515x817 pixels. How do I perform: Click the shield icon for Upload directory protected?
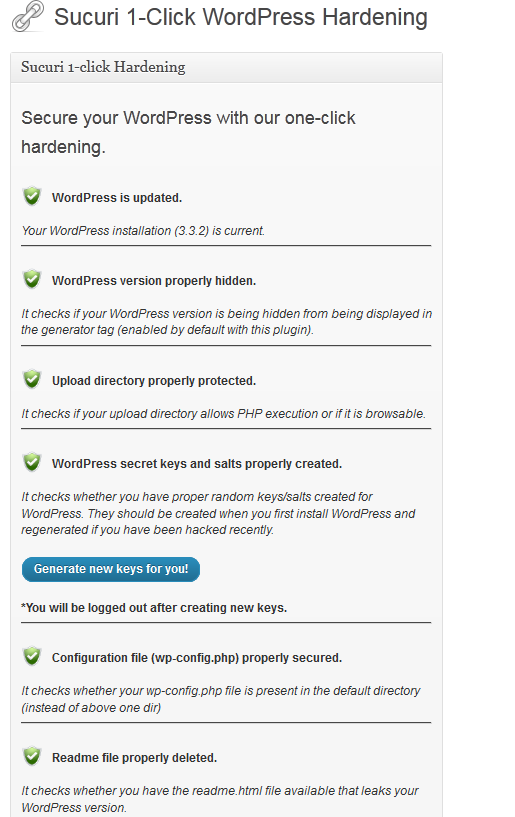tap(32, 379)
